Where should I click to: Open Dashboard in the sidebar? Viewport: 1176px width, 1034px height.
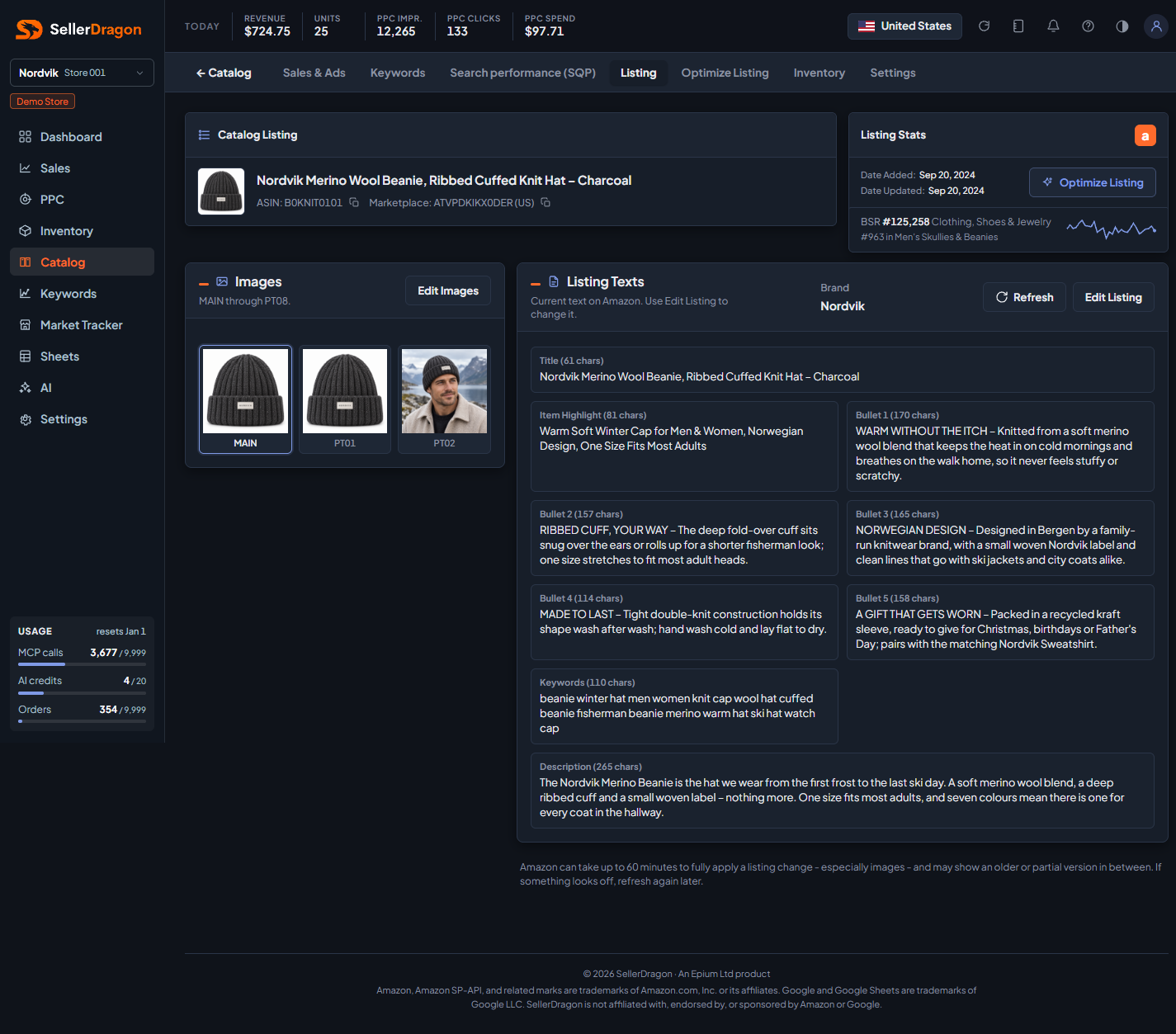tap(82, 137)
